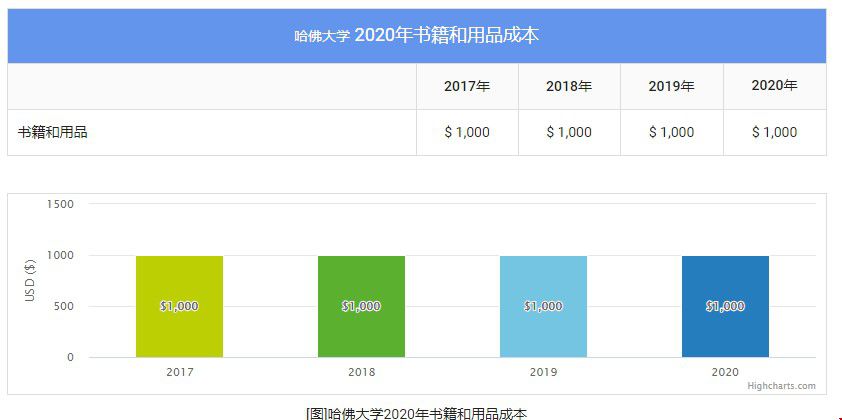Select the 2017 yellow-green bar
The image size is (842, 420).
point(179,307)
